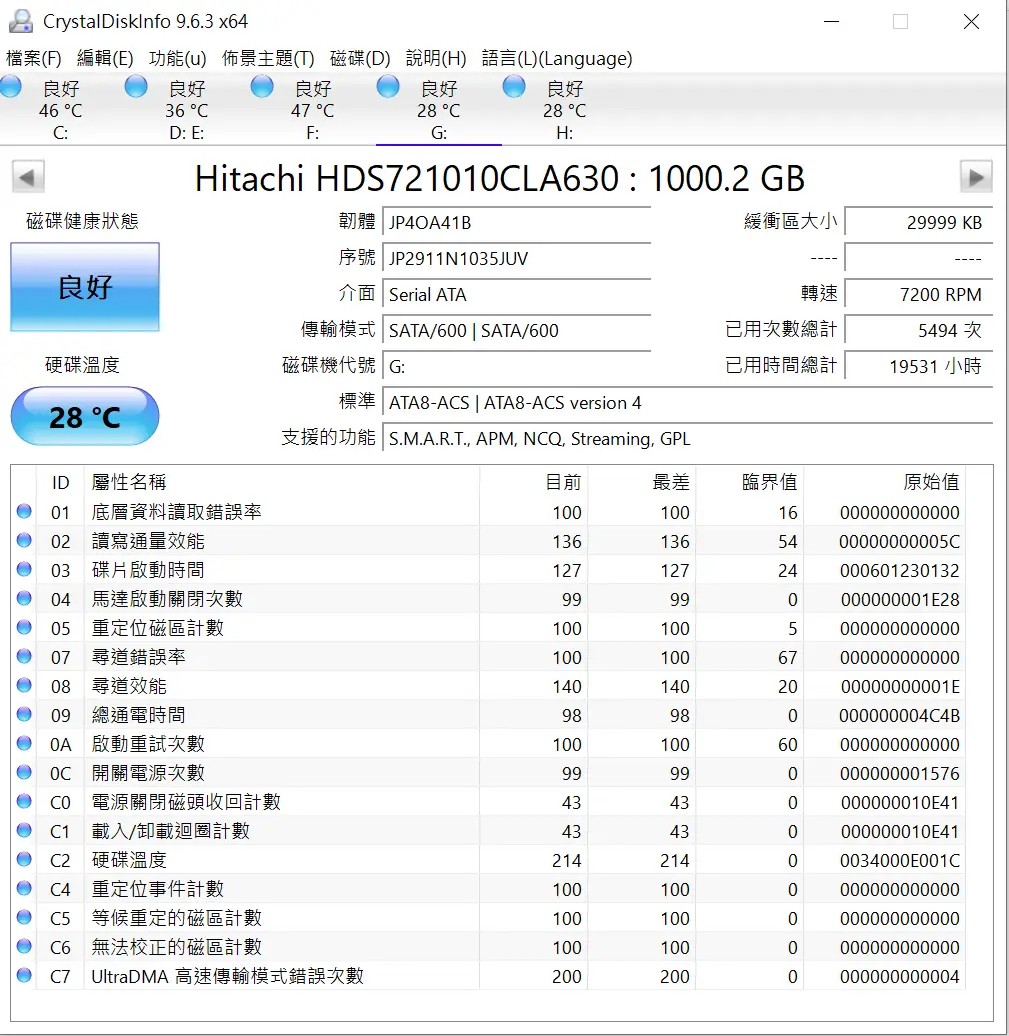Select the 總通電時間 attribute row

pos(488,715)
